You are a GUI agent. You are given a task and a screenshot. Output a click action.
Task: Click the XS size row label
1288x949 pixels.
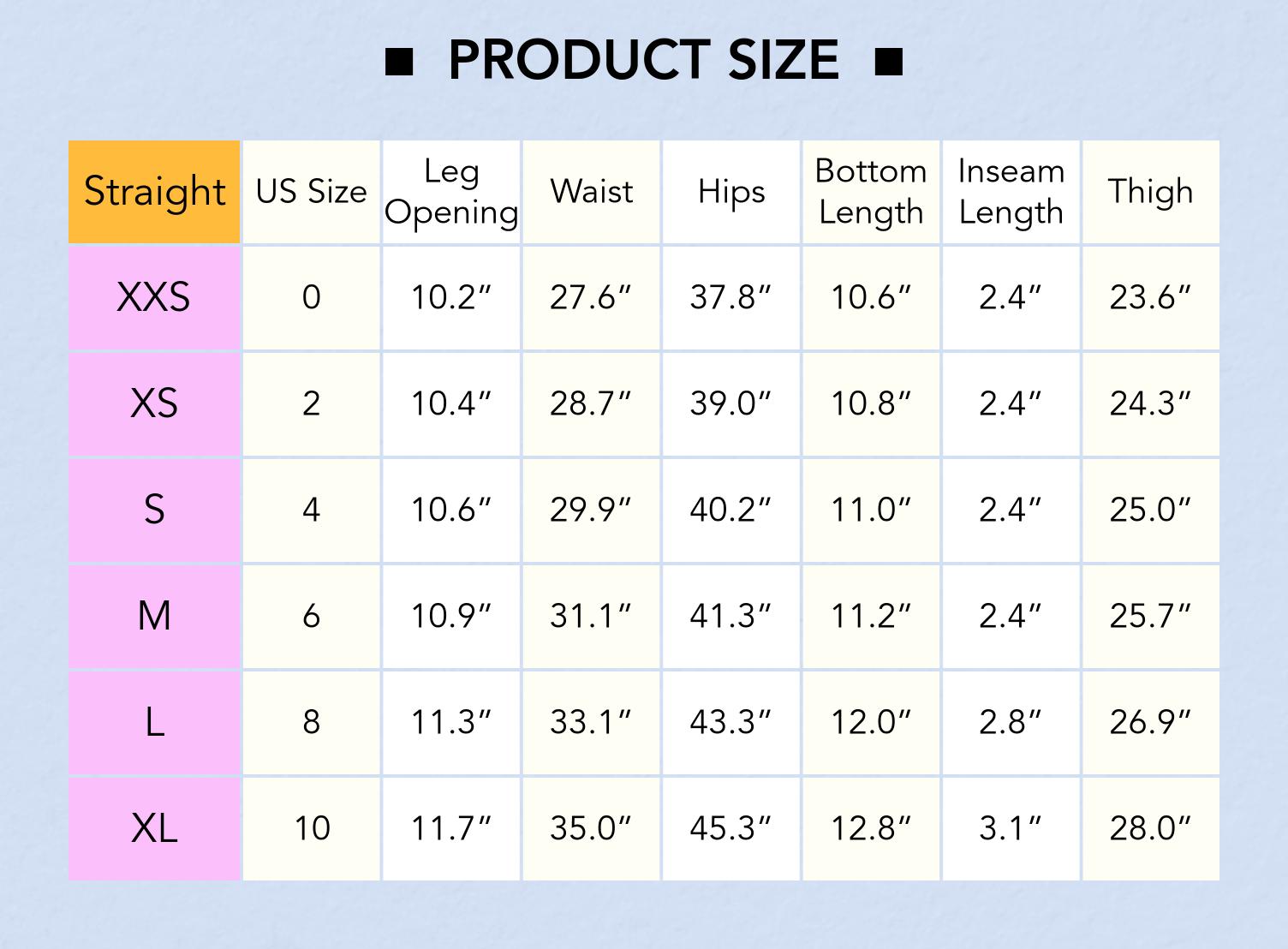(x=154, y=404)
